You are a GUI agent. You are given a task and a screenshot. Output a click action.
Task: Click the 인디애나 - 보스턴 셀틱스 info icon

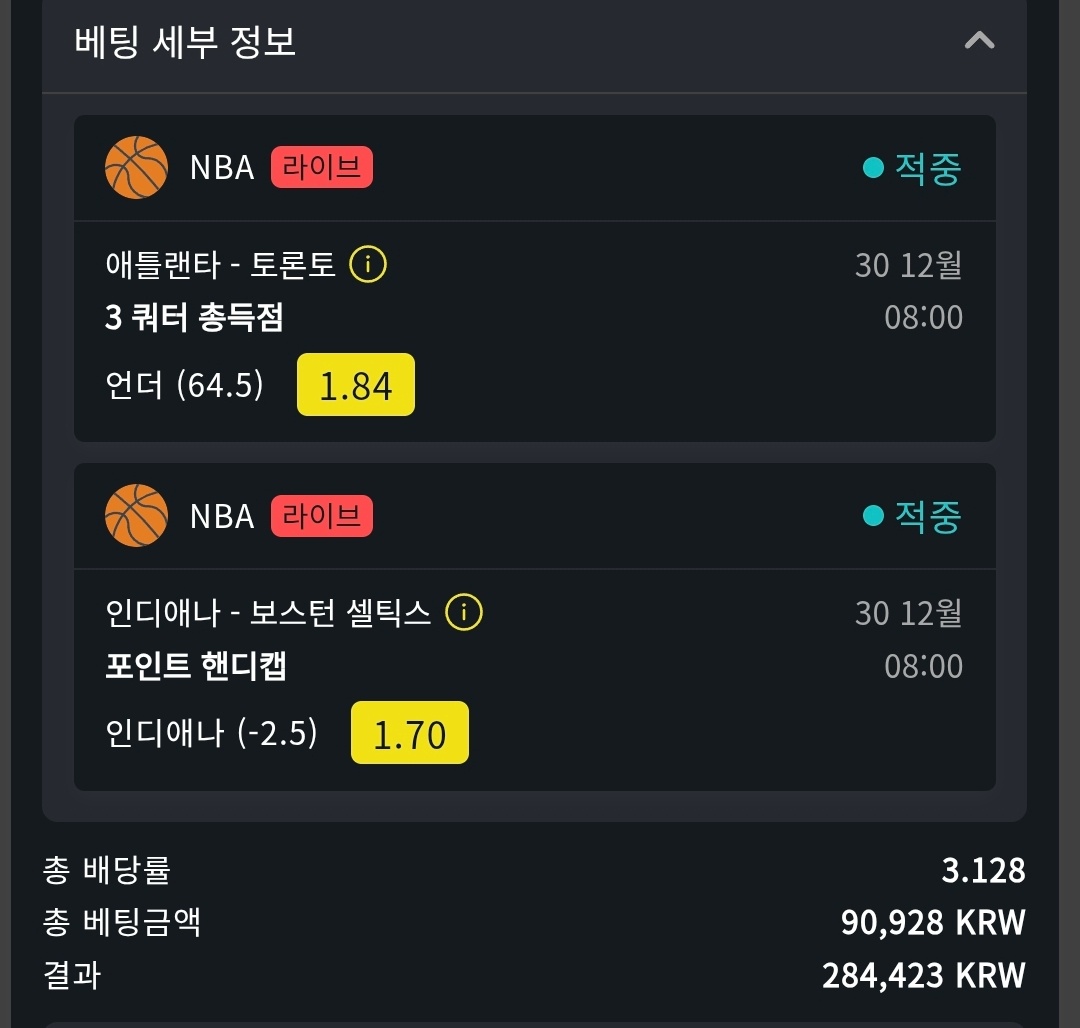click(464, 613)
